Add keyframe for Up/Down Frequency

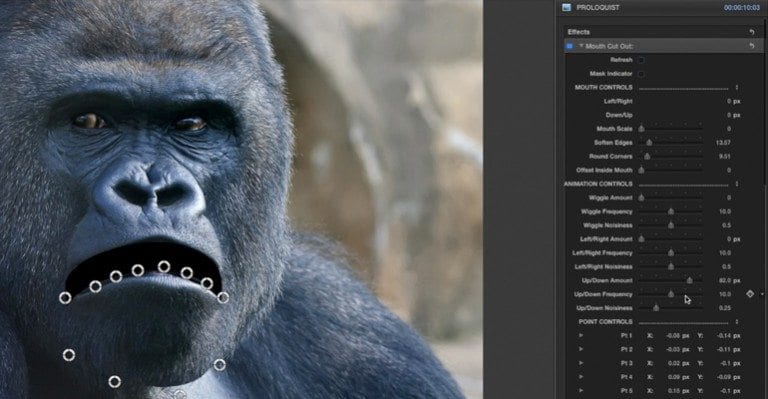pos(750,294)
